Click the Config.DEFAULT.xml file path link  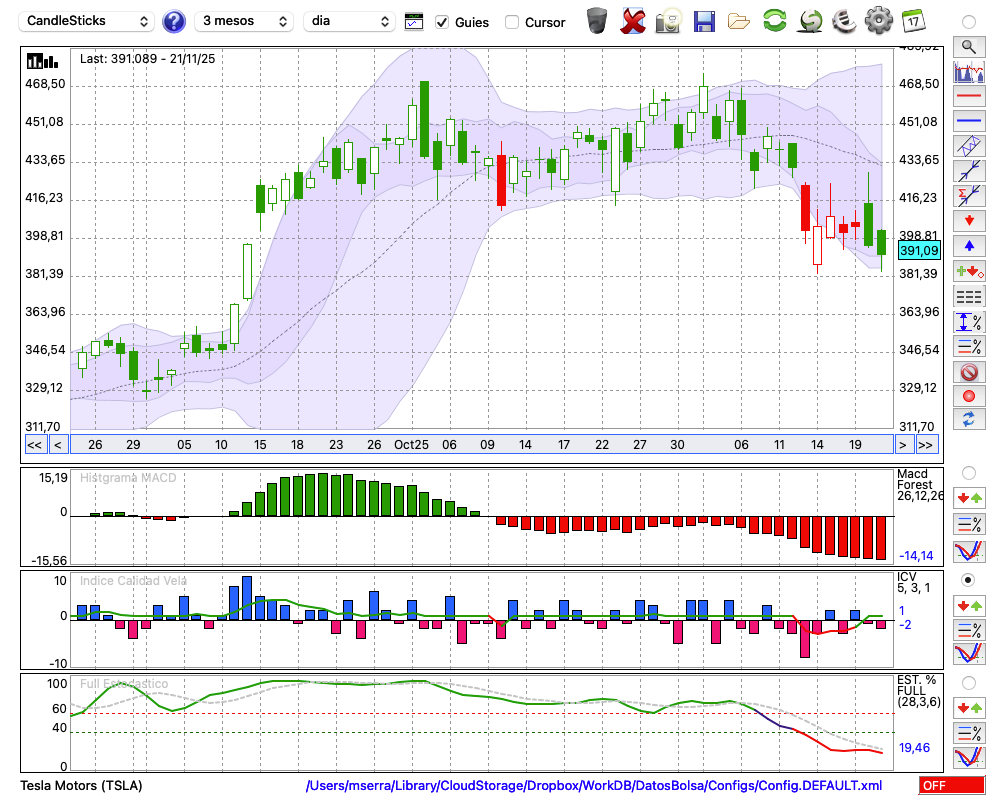click(594, 785)
